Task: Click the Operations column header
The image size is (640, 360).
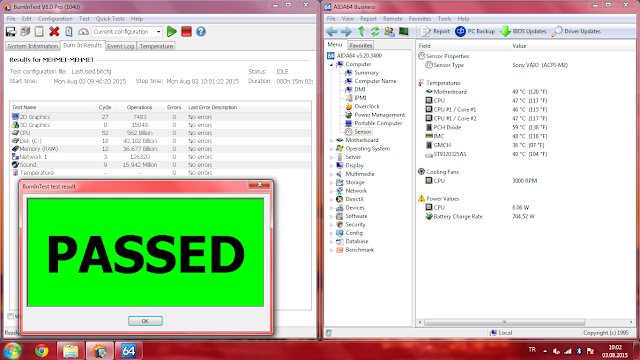Action: click(139, 107)
